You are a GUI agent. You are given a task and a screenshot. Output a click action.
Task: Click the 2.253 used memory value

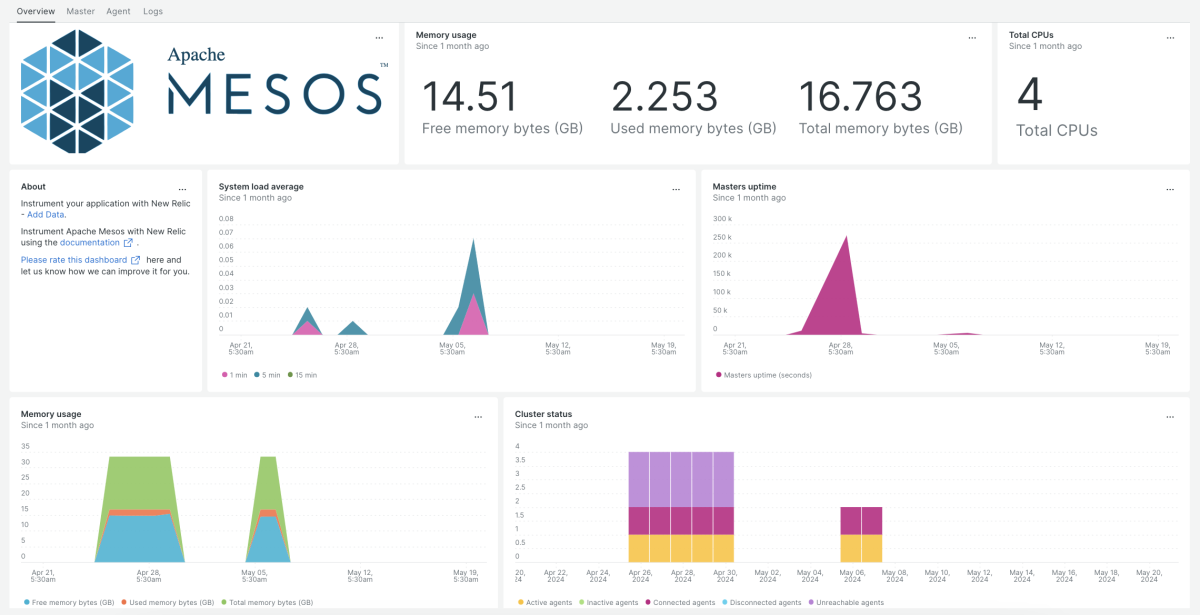[664, 97]
